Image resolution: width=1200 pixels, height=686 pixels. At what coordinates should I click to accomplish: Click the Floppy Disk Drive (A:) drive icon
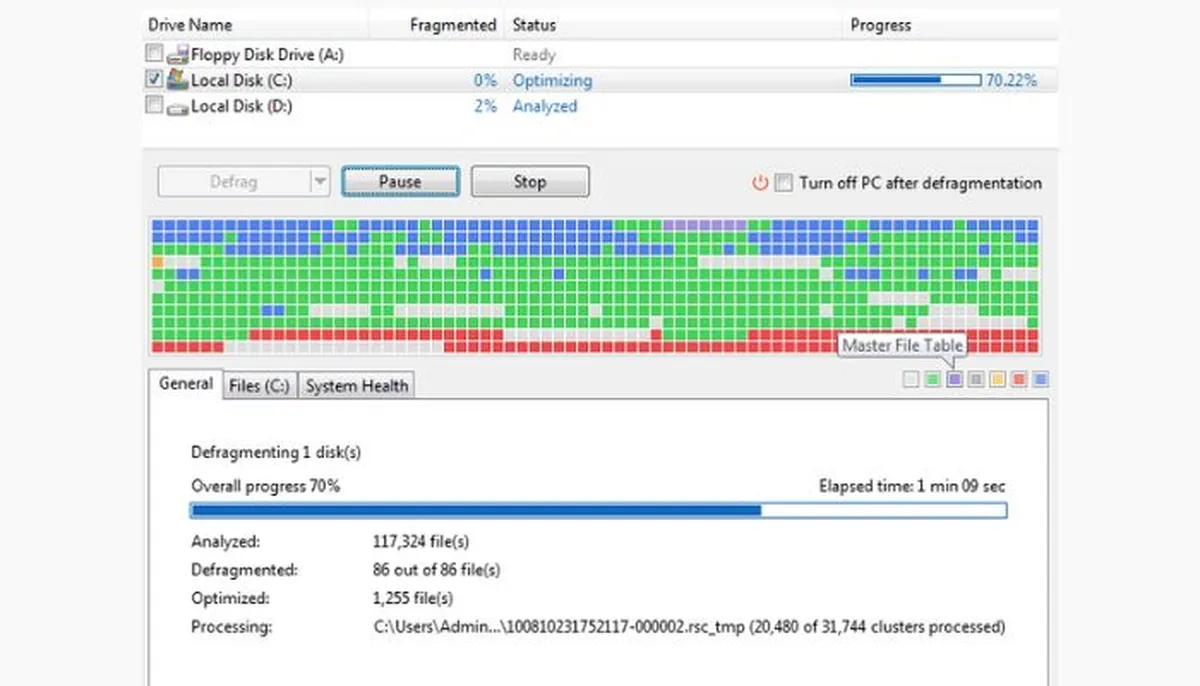pos(177,55)
